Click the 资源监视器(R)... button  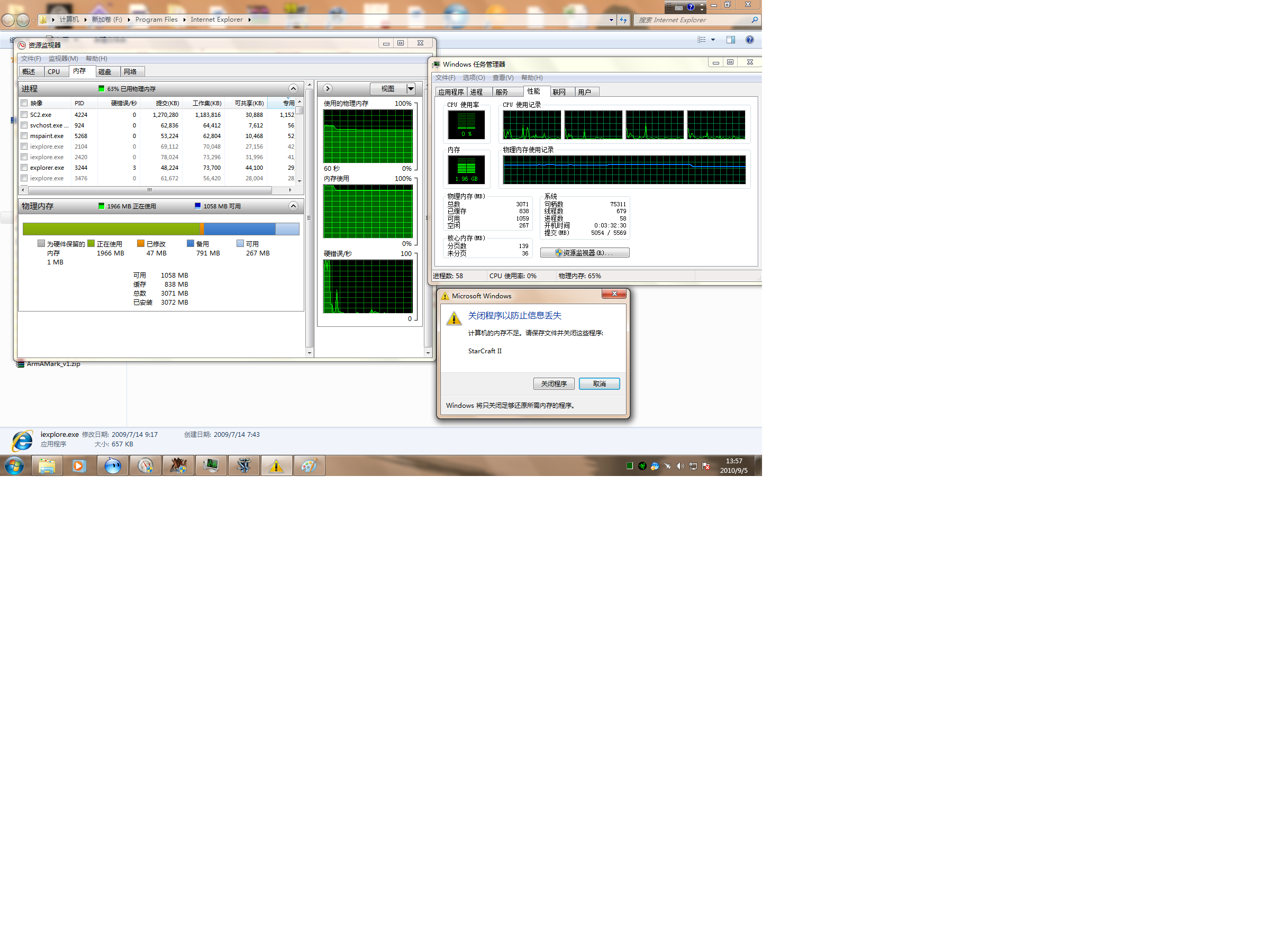(585, 252)
